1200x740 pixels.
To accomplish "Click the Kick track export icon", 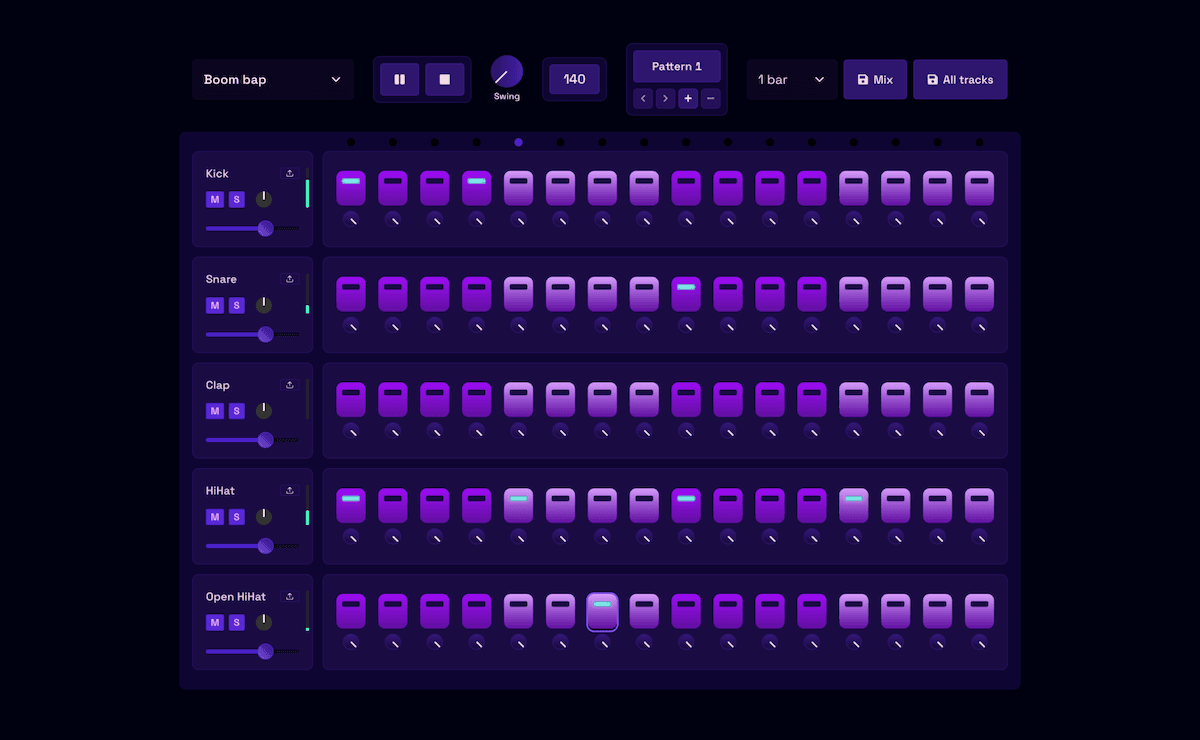I will [x=290, y=173].
